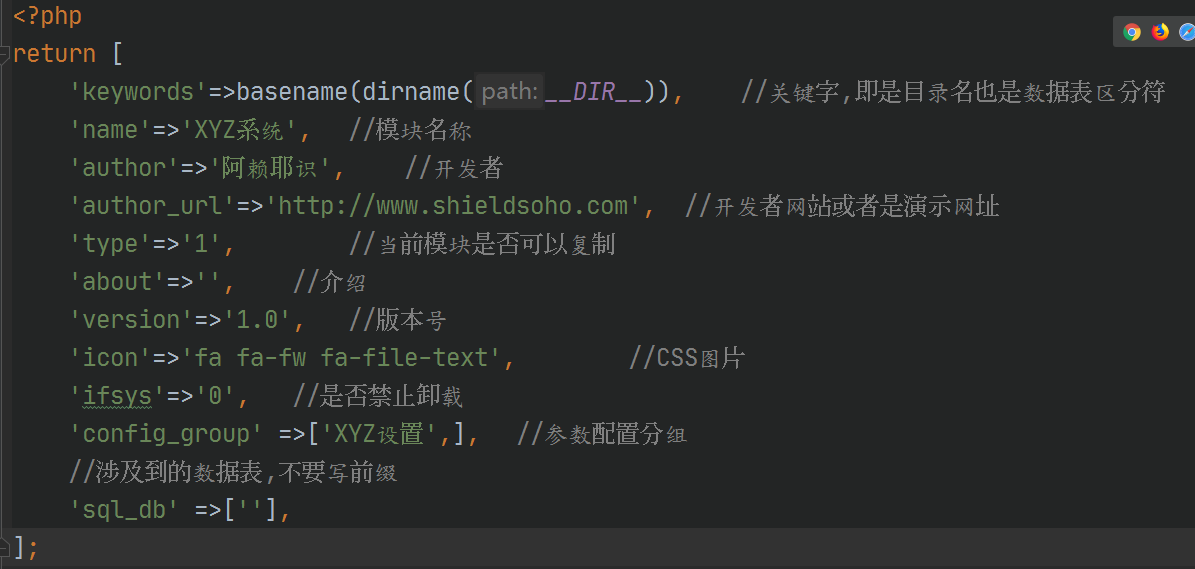Click the 'author' value 阿赖耶识
This screenshot has height=569, width=1195.
[269, 168]
